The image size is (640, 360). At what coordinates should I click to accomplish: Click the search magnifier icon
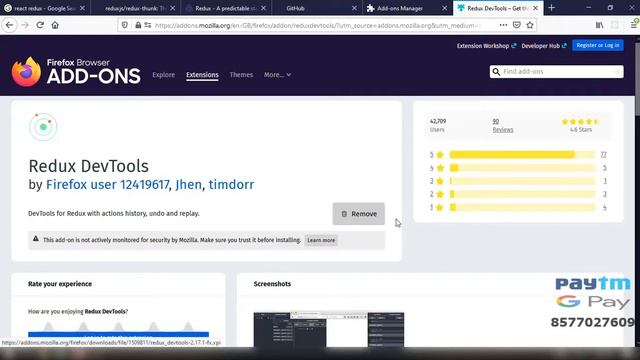[x=496, y=71]
